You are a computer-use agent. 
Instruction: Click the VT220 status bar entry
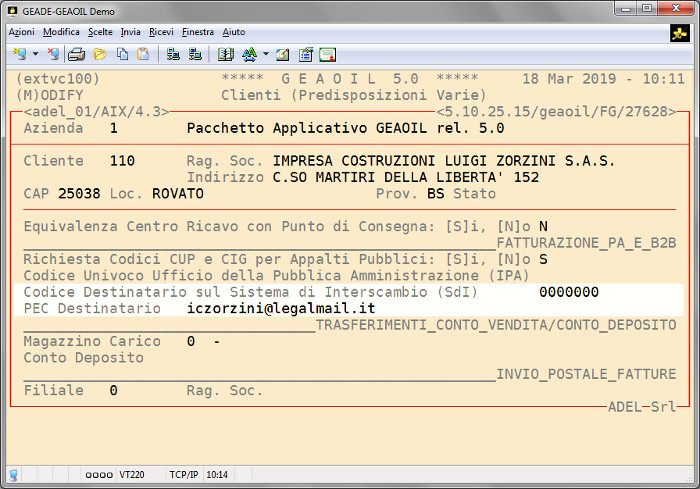click(132, 475)
